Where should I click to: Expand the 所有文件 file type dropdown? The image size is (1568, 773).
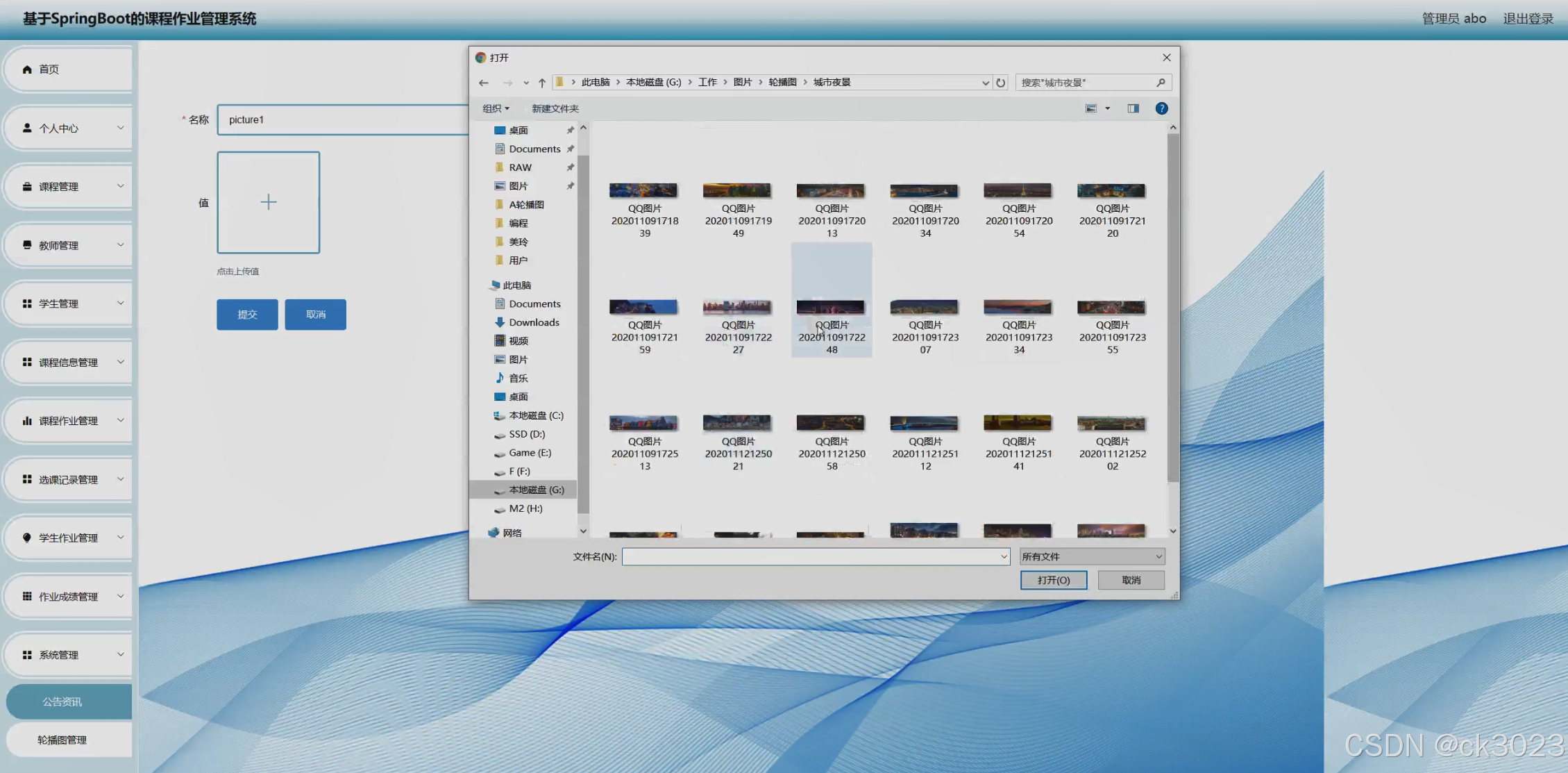pos(1092,556)
